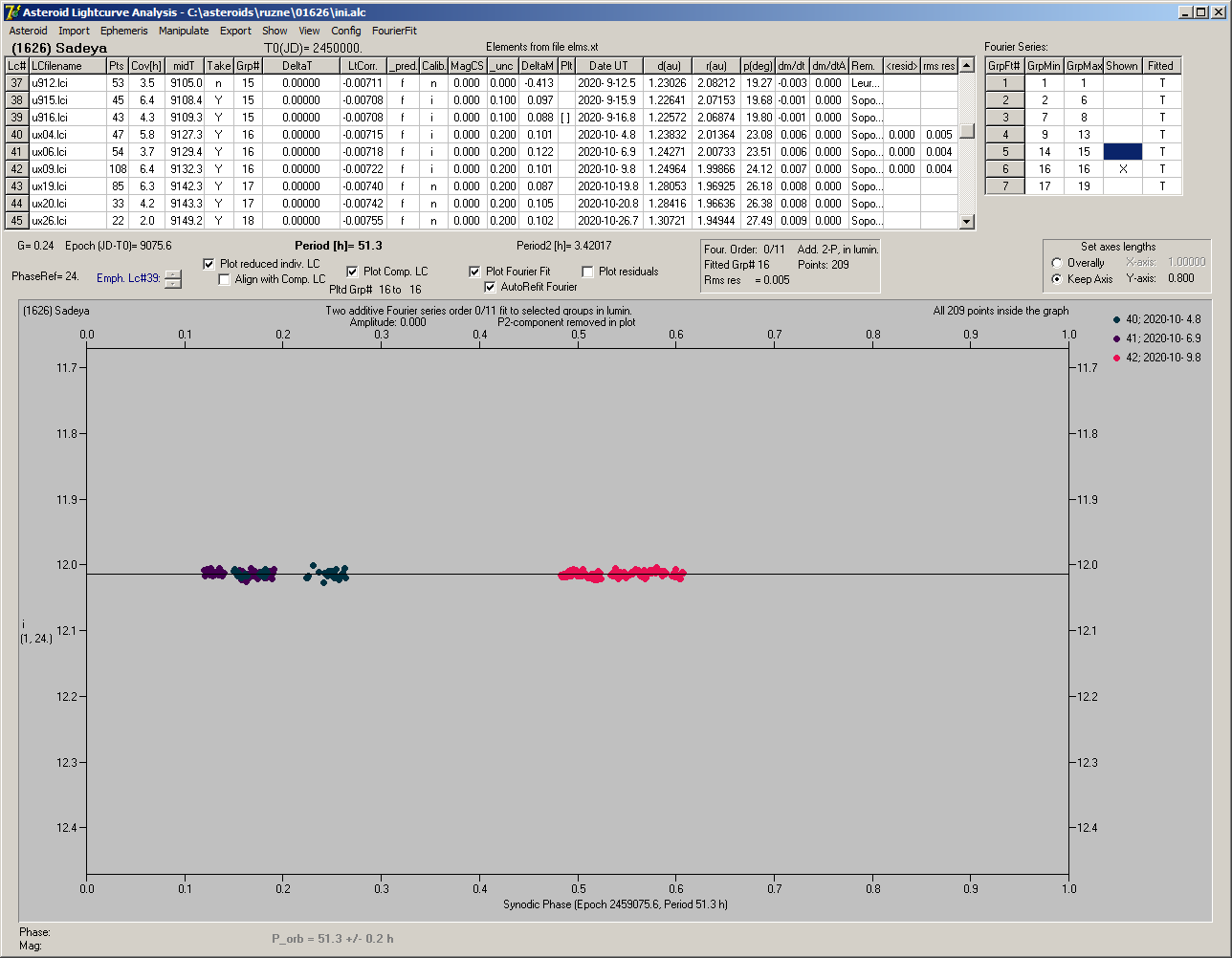Select the Keep Axis radio button
Viewport: 1232px width, 958px height.
tap(1057, 279)
